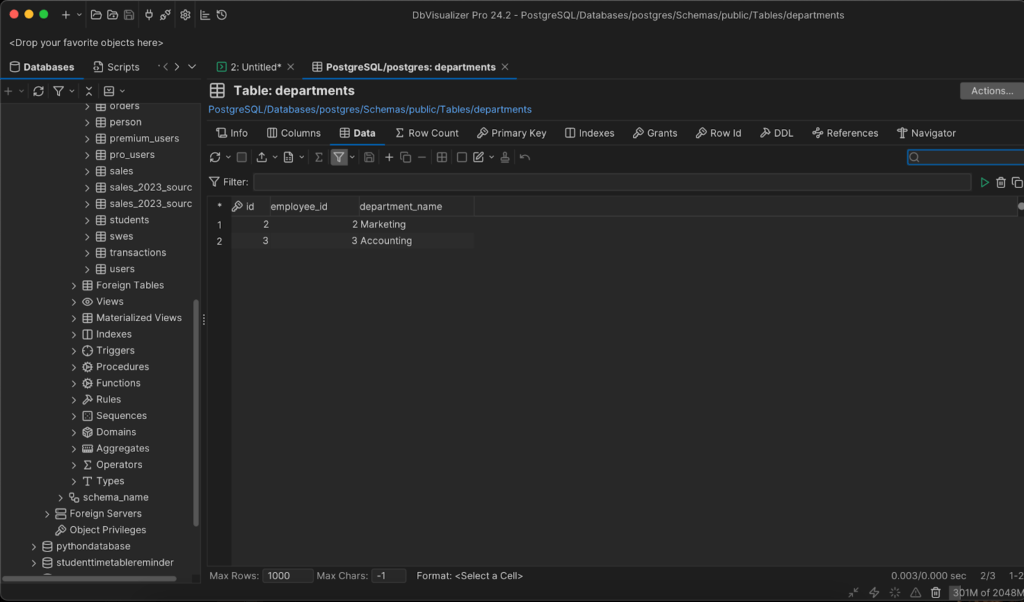This screenshot has width=1024, height=602.
Task: Toggle the grid layout view button
Action: click(x=442, y=157)
